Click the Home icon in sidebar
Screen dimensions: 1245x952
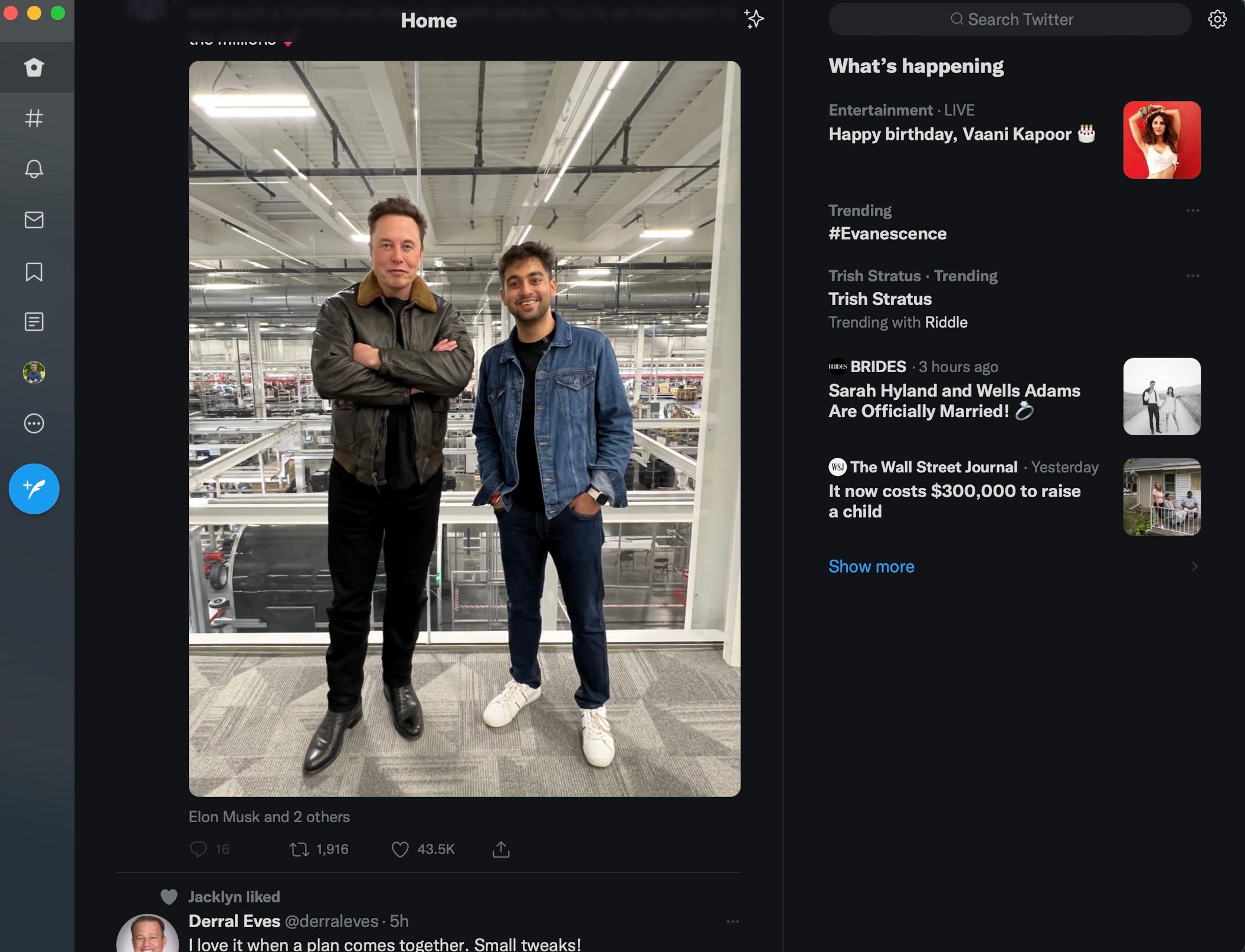pos(34,66)
